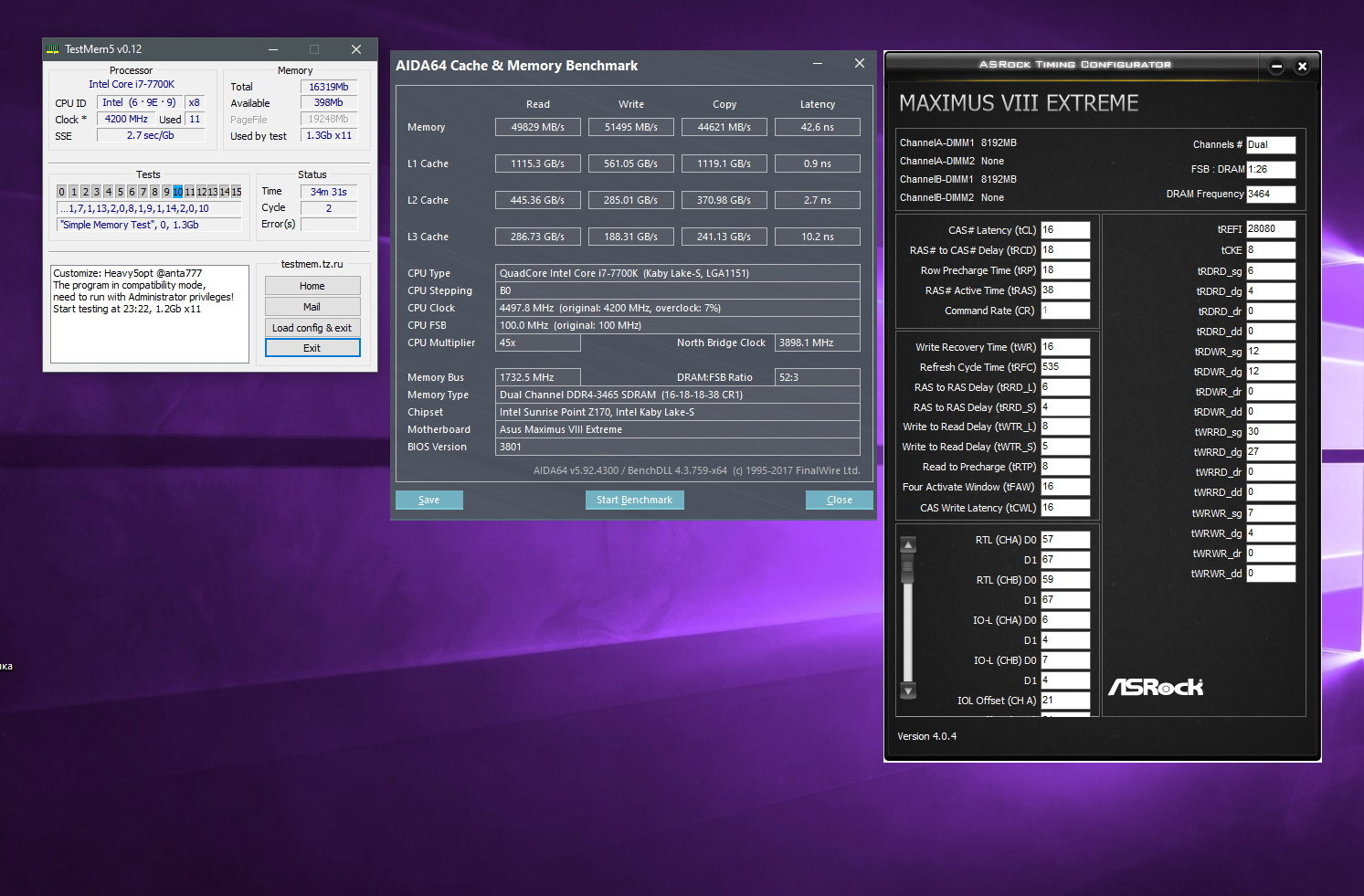Click the SSE 2.7 sec/Gb value
The width and height of the screenshot is (1364, 896).
pos(151,135)
